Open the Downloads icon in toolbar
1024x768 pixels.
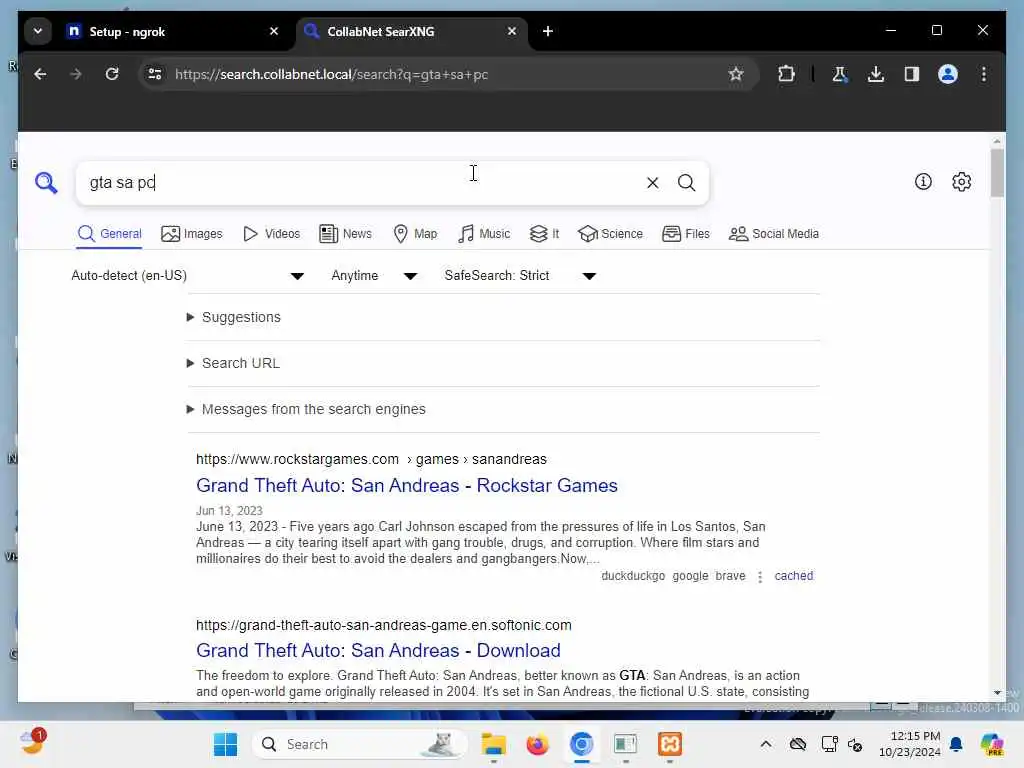tap(876, 74)
